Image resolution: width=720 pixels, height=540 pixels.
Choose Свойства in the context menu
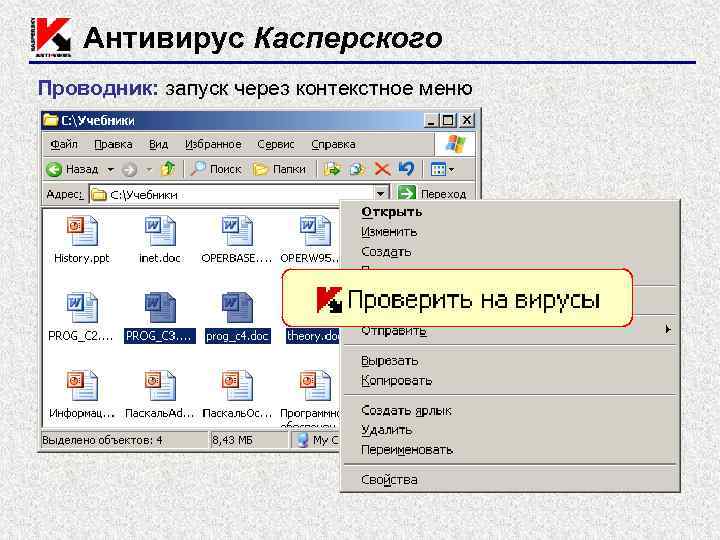(510, 480)
